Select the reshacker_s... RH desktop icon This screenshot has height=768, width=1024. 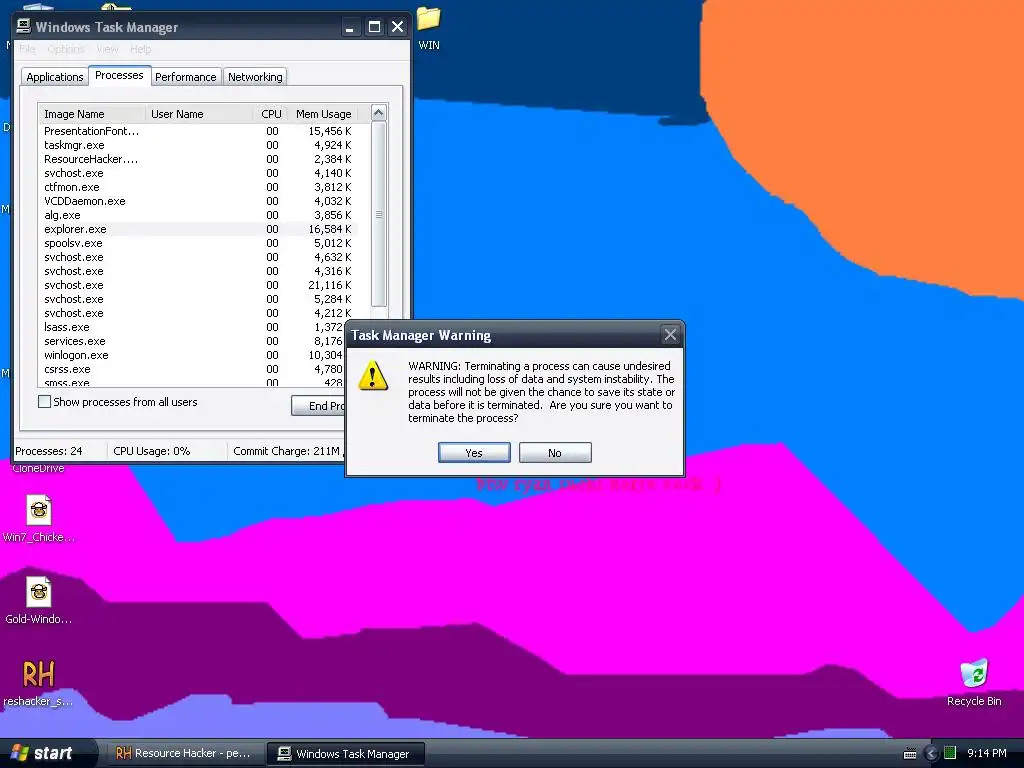coord(39,682)
